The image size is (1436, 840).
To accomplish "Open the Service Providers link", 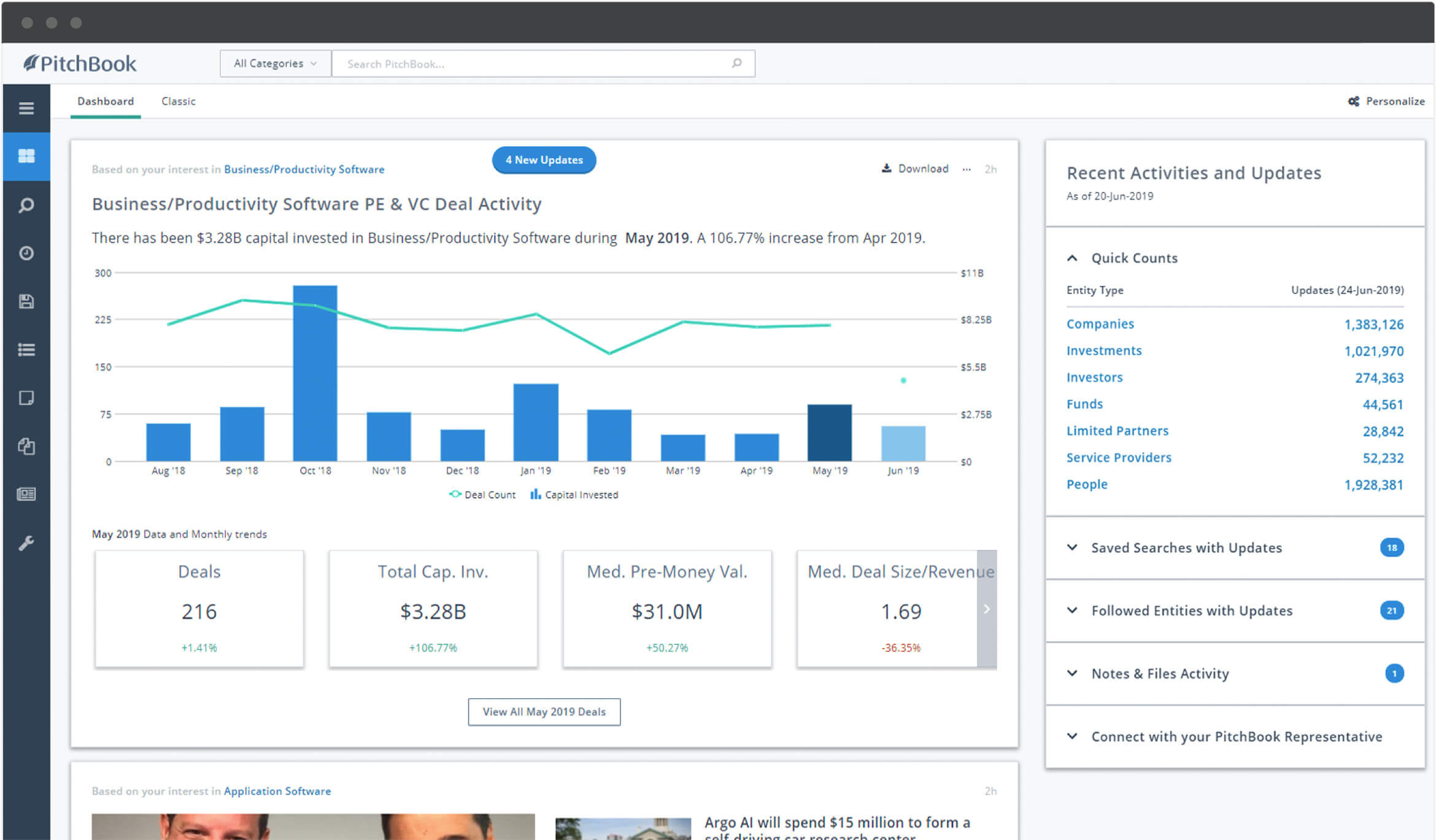I will coord(1119,458).
